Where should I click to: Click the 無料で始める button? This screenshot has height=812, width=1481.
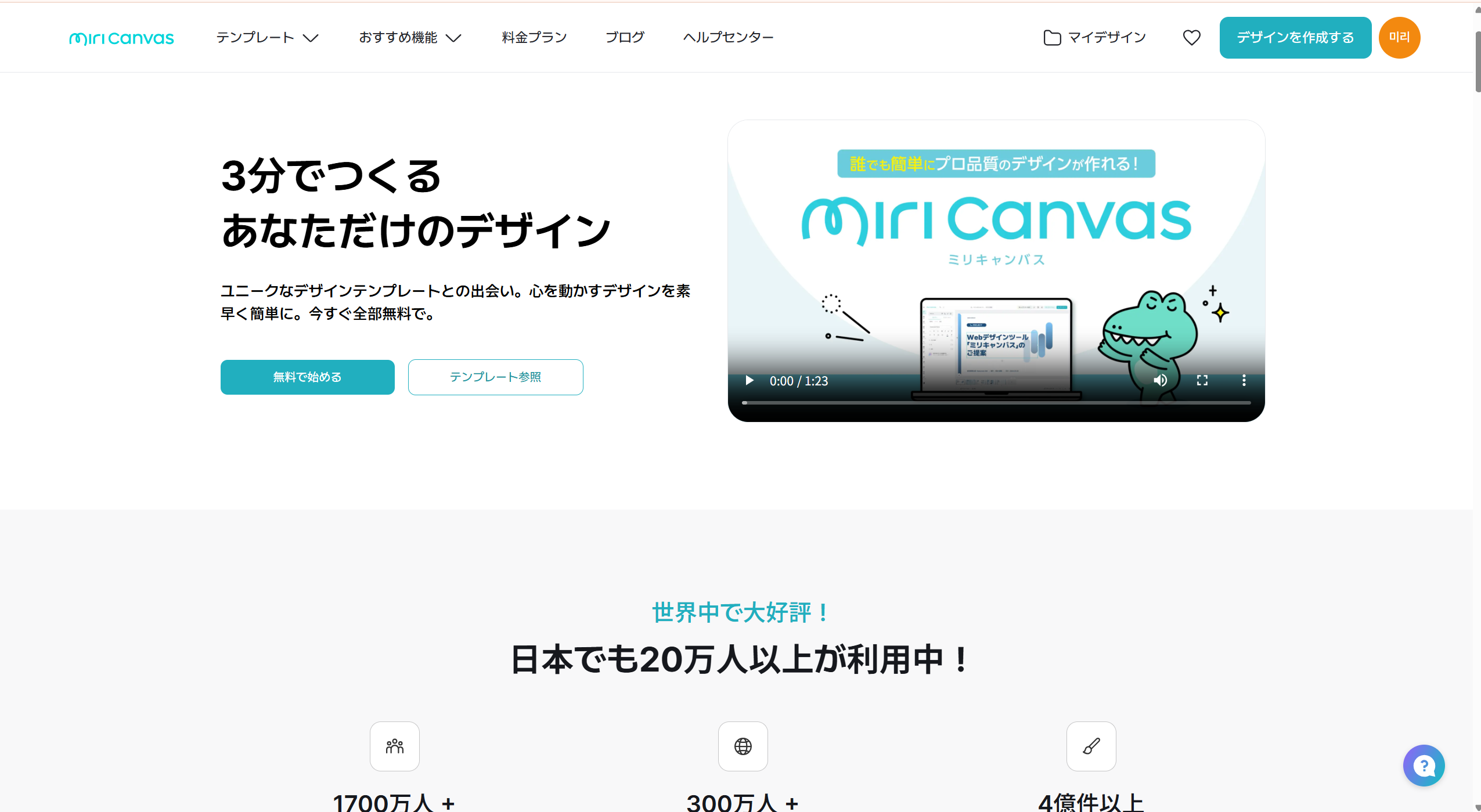(308, 377)
